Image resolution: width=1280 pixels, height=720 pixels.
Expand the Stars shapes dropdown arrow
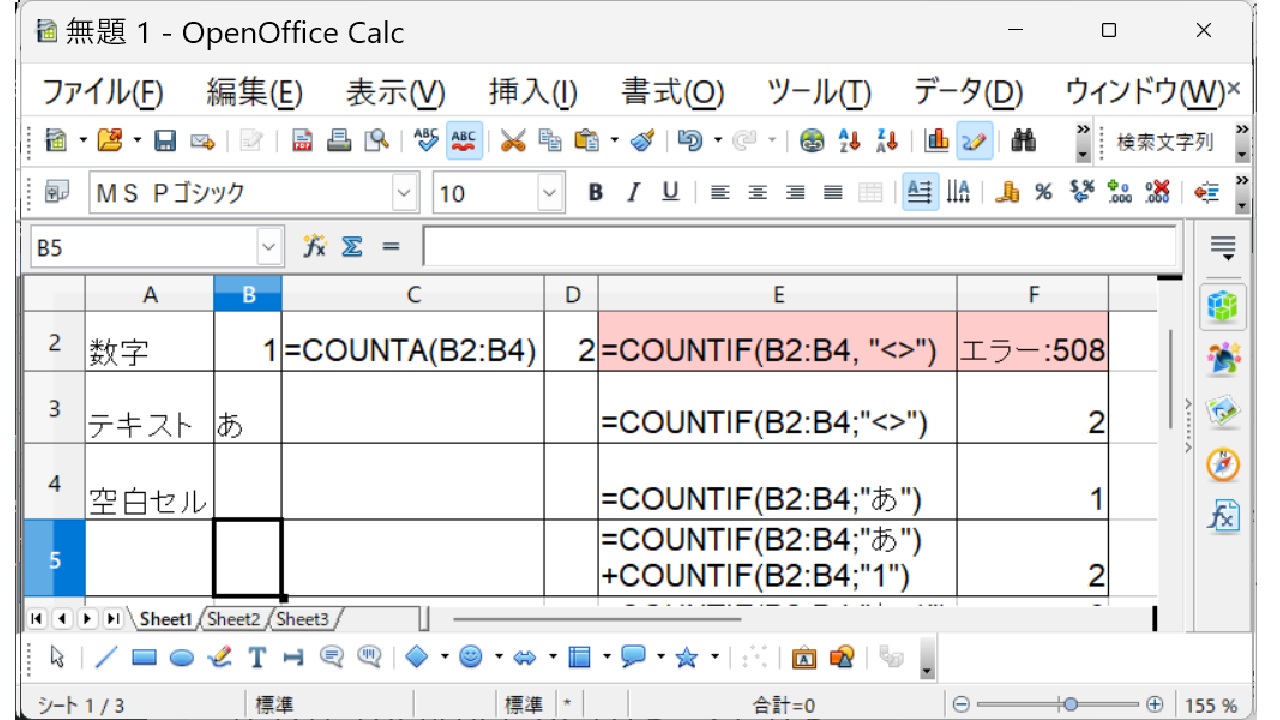[714, 657]
